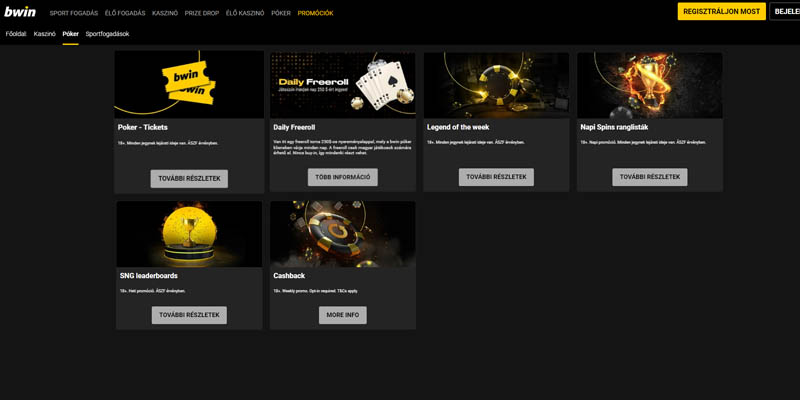800x400 pixels.
Task: Open the Daily Freeroll banner image
Action: coord(343,85)
